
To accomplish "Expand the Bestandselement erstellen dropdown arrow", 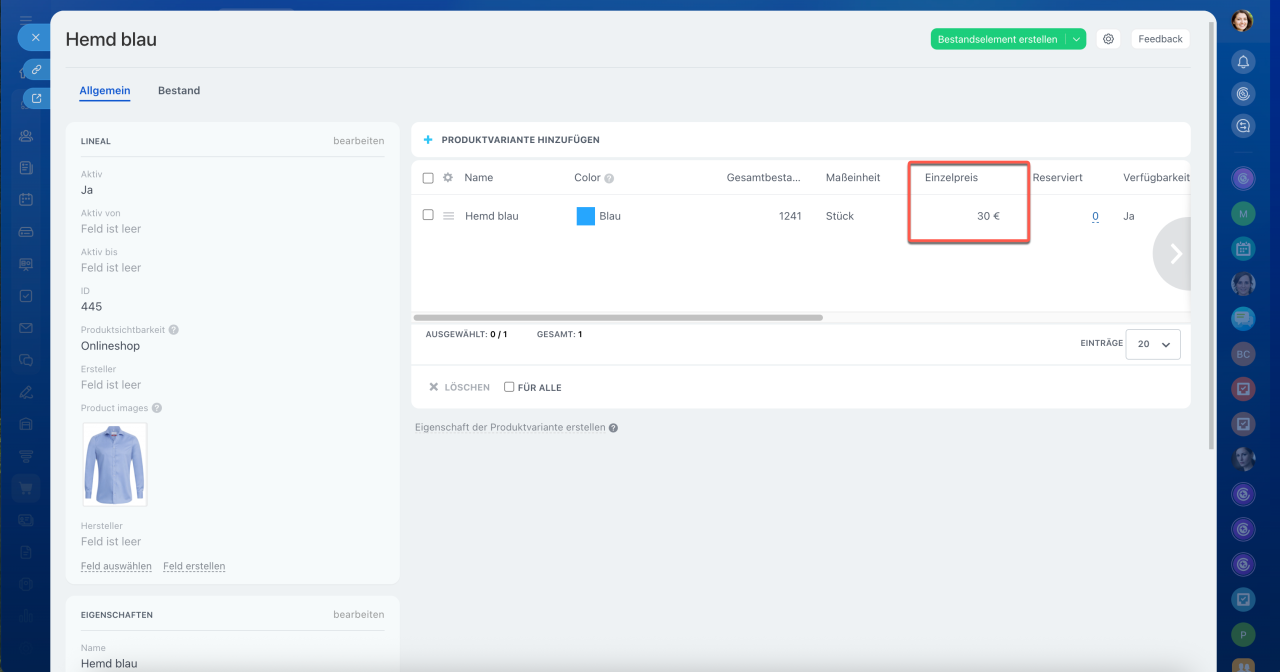I will pyautogui.click(x=1076, y=39).
